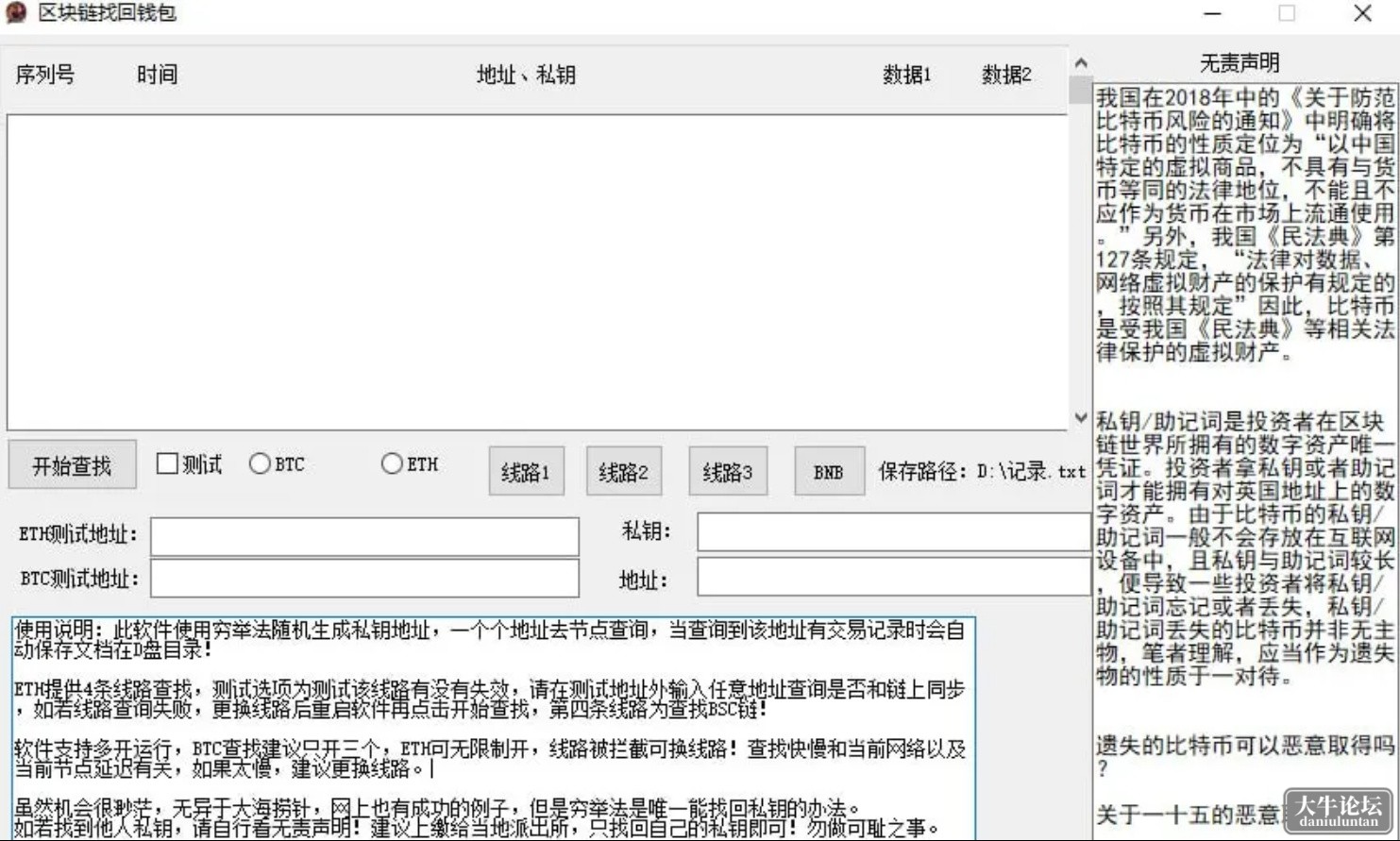Click the 序列号 column header
Screen dimensions: 1400x841
tap(44, 75)
